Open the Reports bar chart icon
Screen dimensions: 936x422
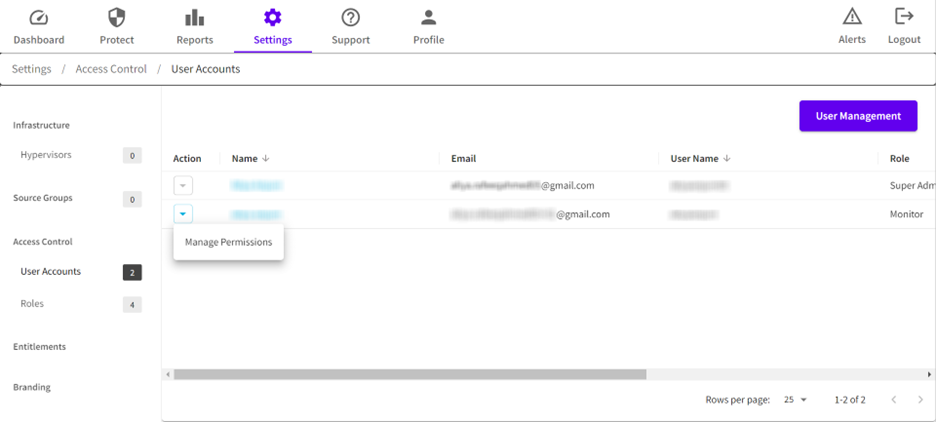[195, 18]
